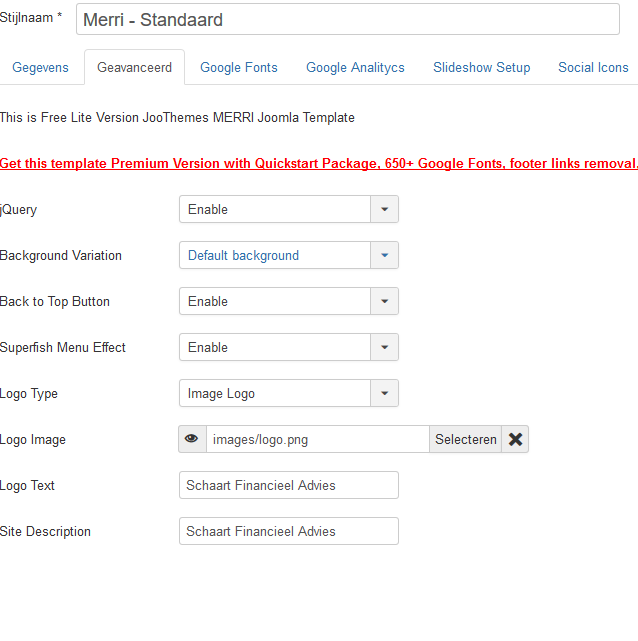This screenshot has height=641, width=638.
Task: Expand Back to Top Button dropdown
Action: pos(384,301)
